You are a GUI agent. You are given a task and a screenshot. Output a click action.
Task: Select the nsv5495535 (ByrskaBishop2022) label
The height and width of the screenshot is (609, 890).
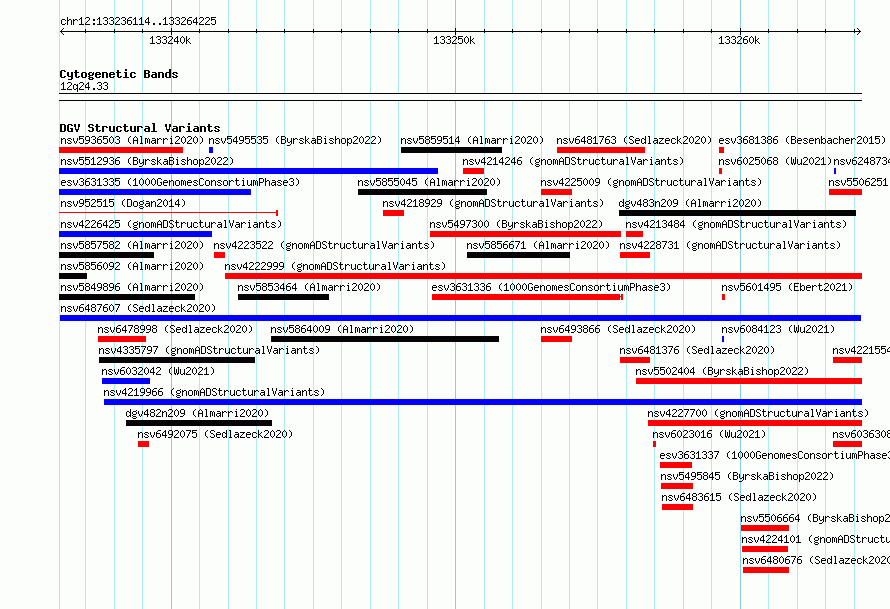(x=295, y=140)
